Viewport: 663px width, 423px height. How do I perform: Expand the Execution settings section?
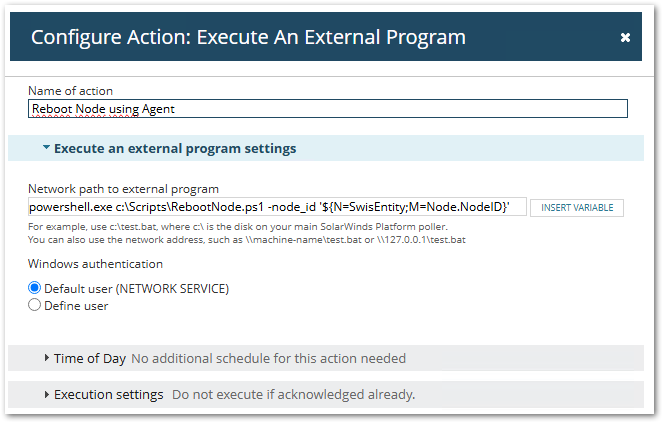(x=108, y=395)
